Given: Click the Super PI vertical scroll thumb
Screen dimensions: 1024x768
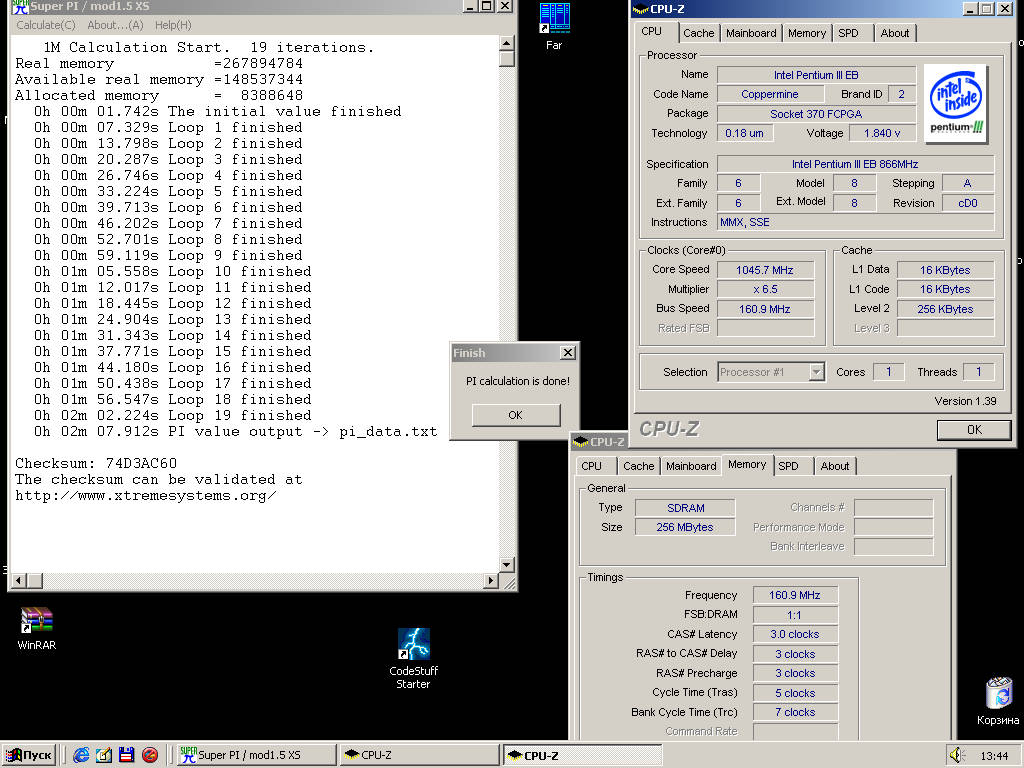Looking at the screenshot, I should click(x=507, y=59).
